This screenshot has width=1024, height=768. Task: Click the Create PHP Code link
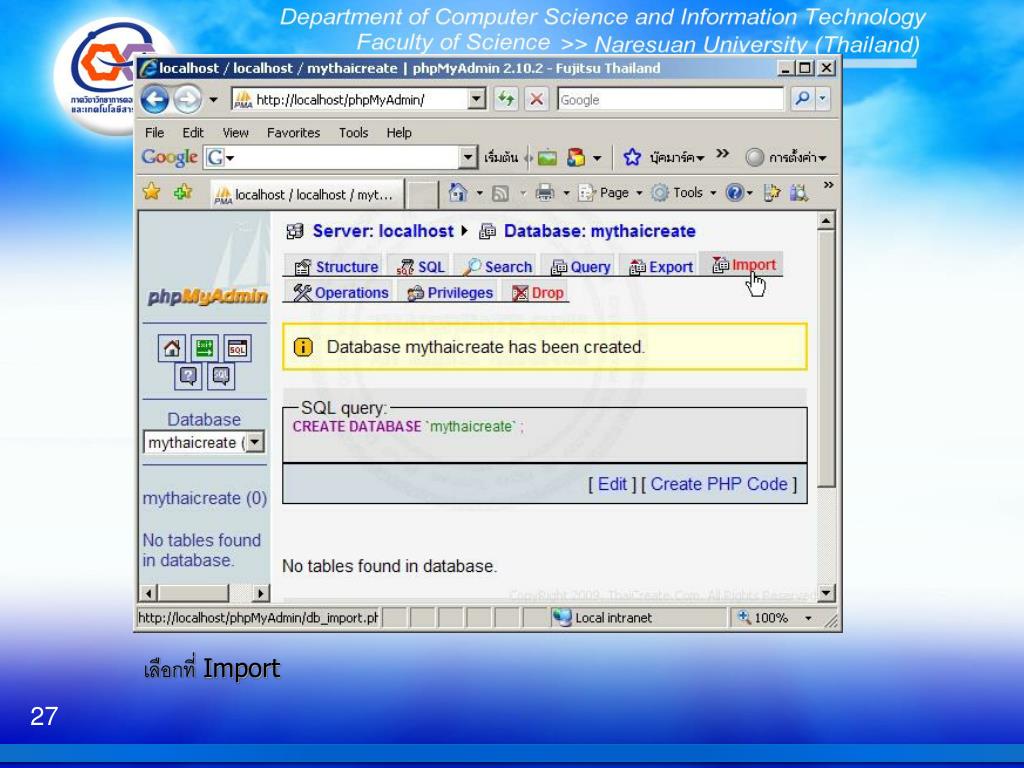[x=718, y=484]
